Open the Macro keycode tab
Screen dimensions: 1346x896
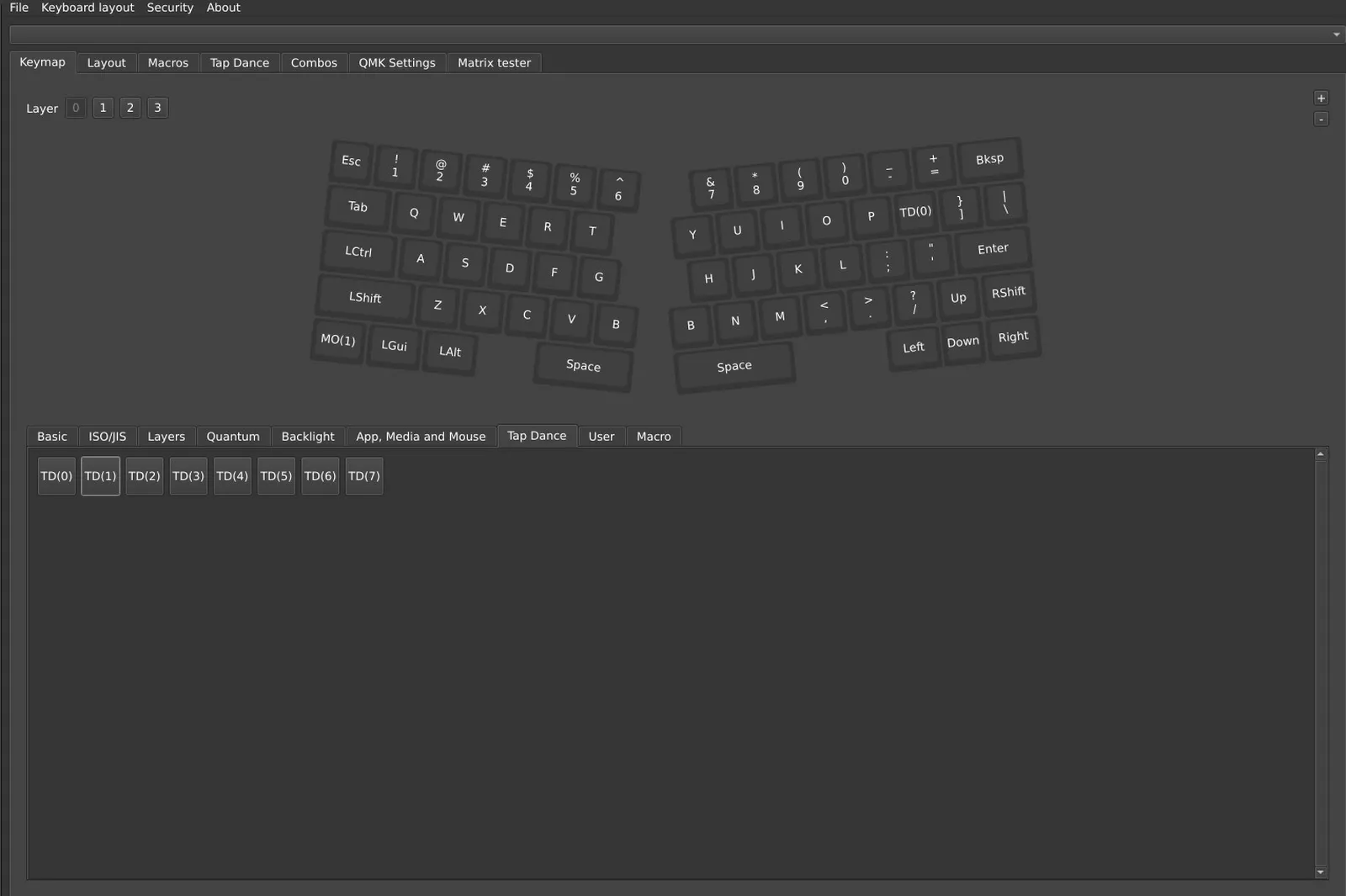click(654, 437)
